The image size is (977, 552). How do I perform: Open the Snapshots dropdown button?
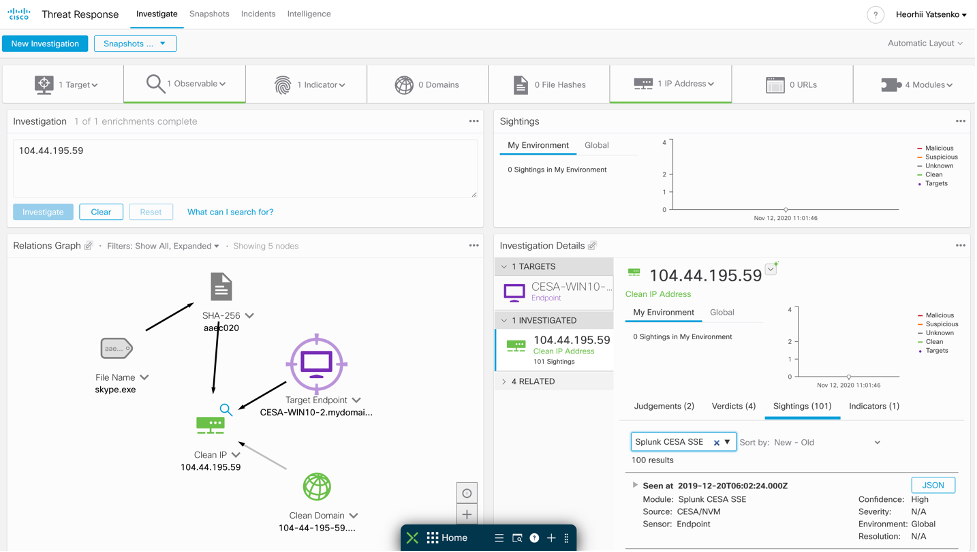[135, 44]
